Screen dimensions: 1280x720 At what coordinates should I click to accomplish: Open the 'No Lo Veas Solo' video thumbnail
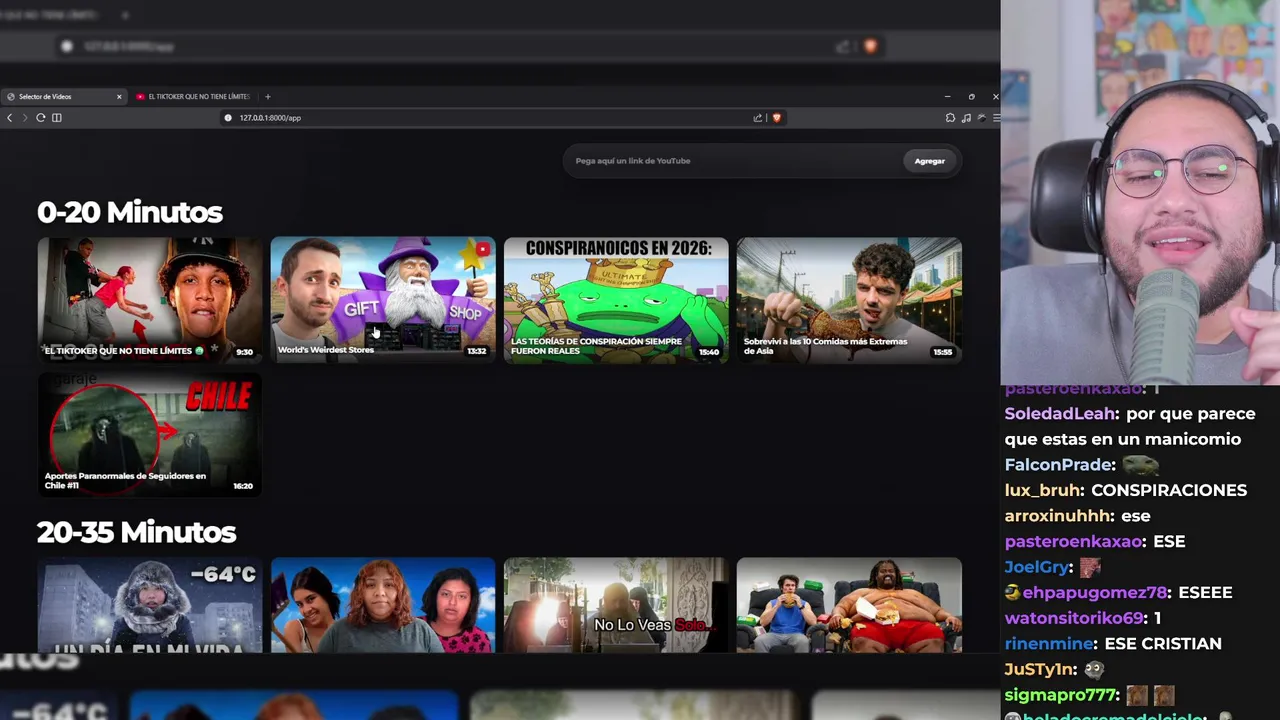[x=616, y=605]
